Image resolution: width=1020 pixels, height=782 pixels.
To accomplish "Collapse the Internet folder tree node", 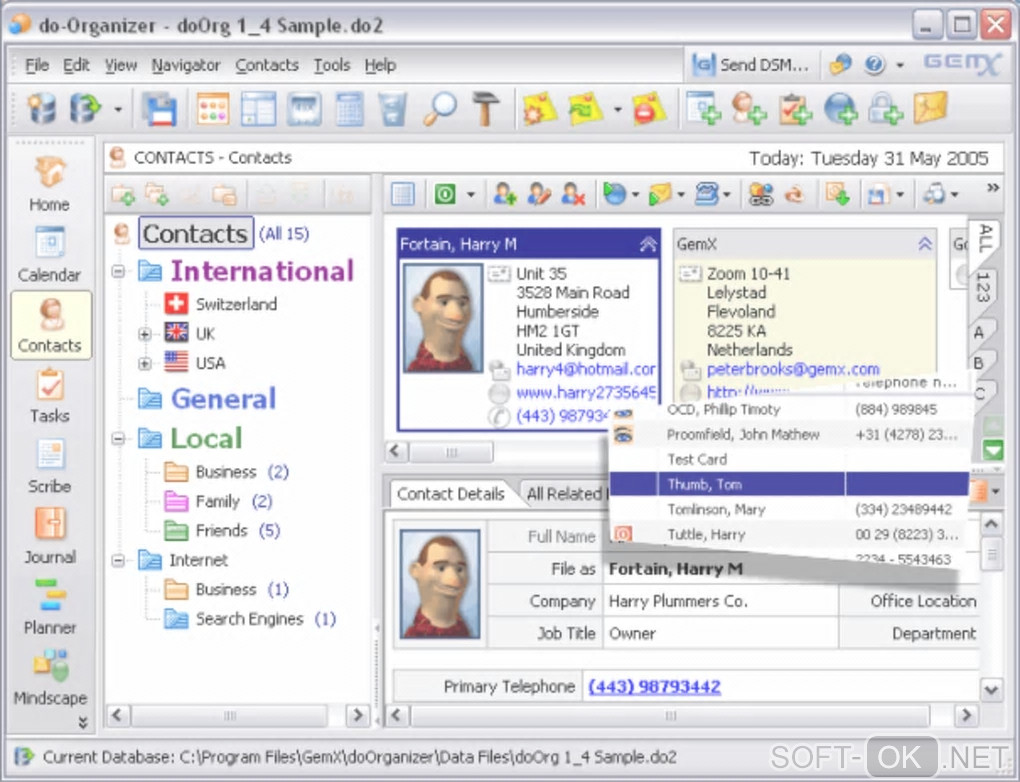I will coord(118,560).
